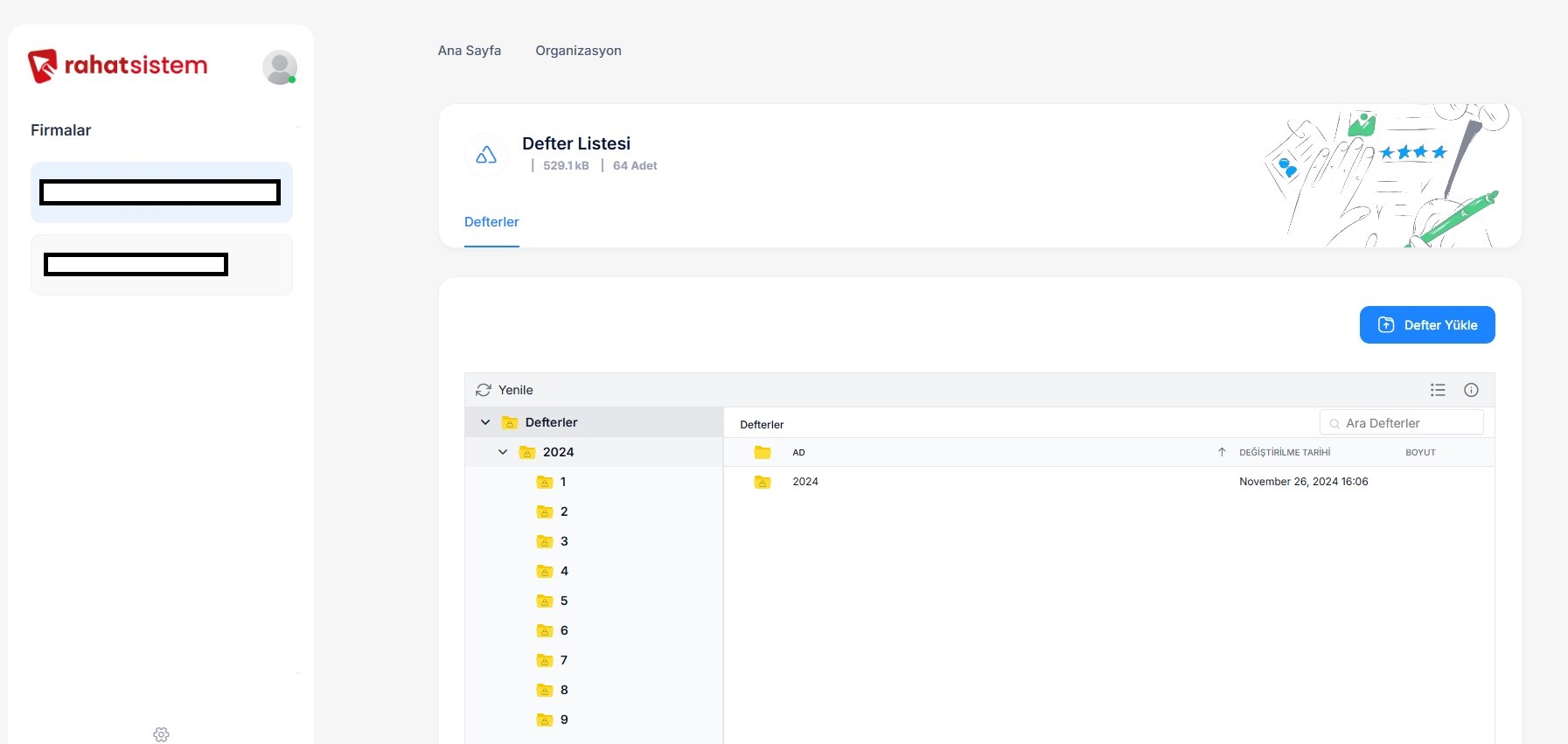Select the first redacted company card
The image size is (1568, 744).
click(x=161, y=192)
